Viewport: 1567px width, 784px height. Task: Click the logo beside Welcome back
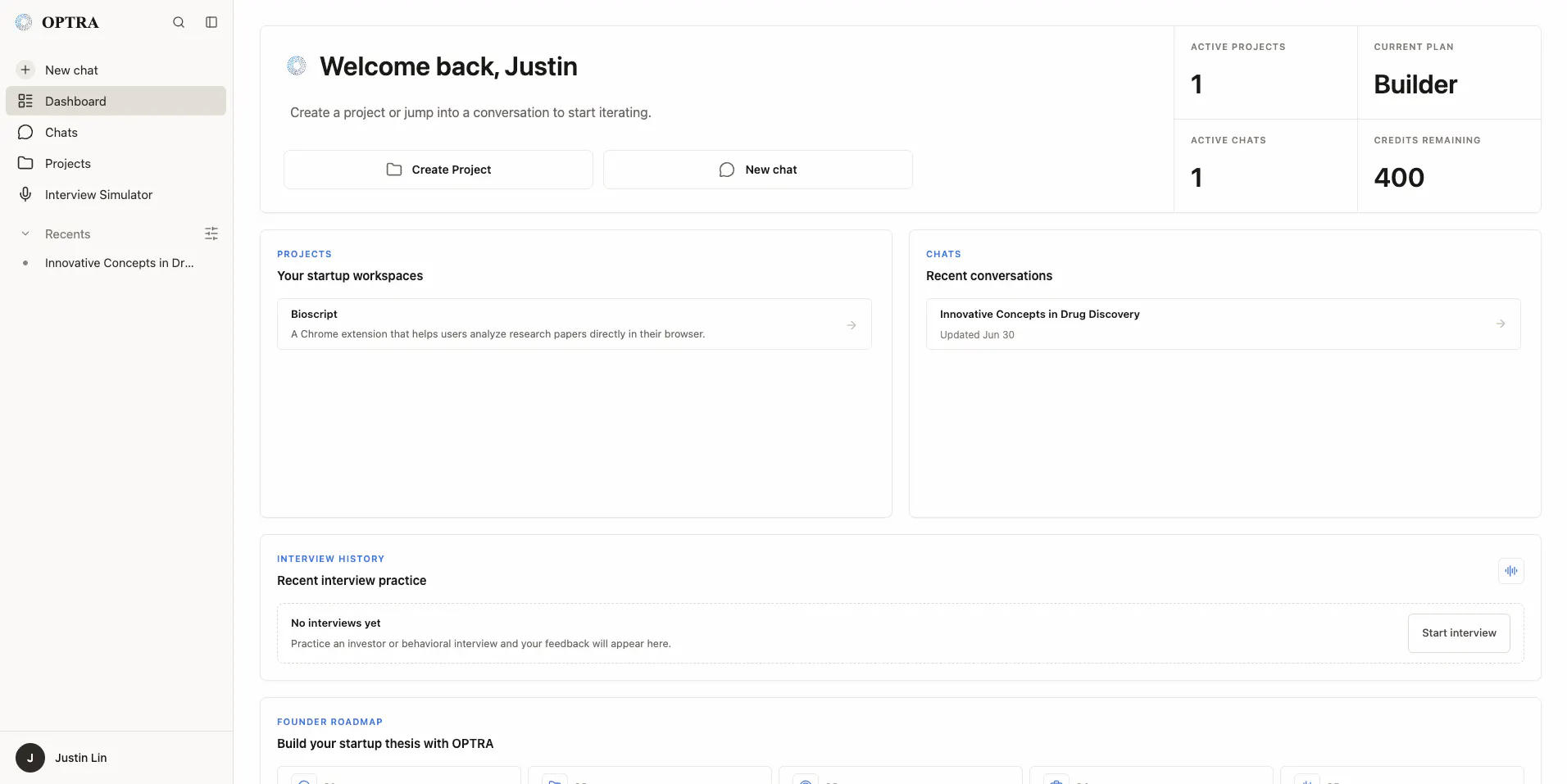click(x=297, y=66)
